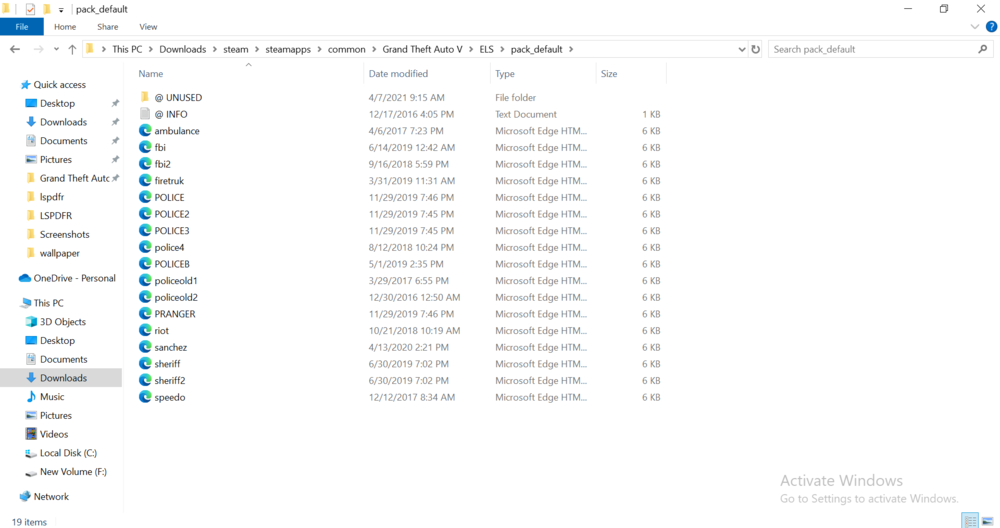Viewport: 1000px width, 528px height.
Task: Click the New folder quick access toolbar icon
Action: (x=47, y=9)
